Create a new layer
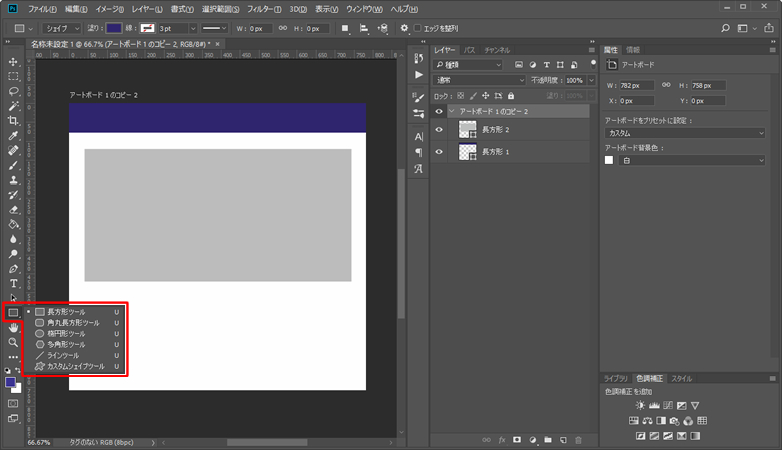The image size is (782, 450). click(563, 440)
